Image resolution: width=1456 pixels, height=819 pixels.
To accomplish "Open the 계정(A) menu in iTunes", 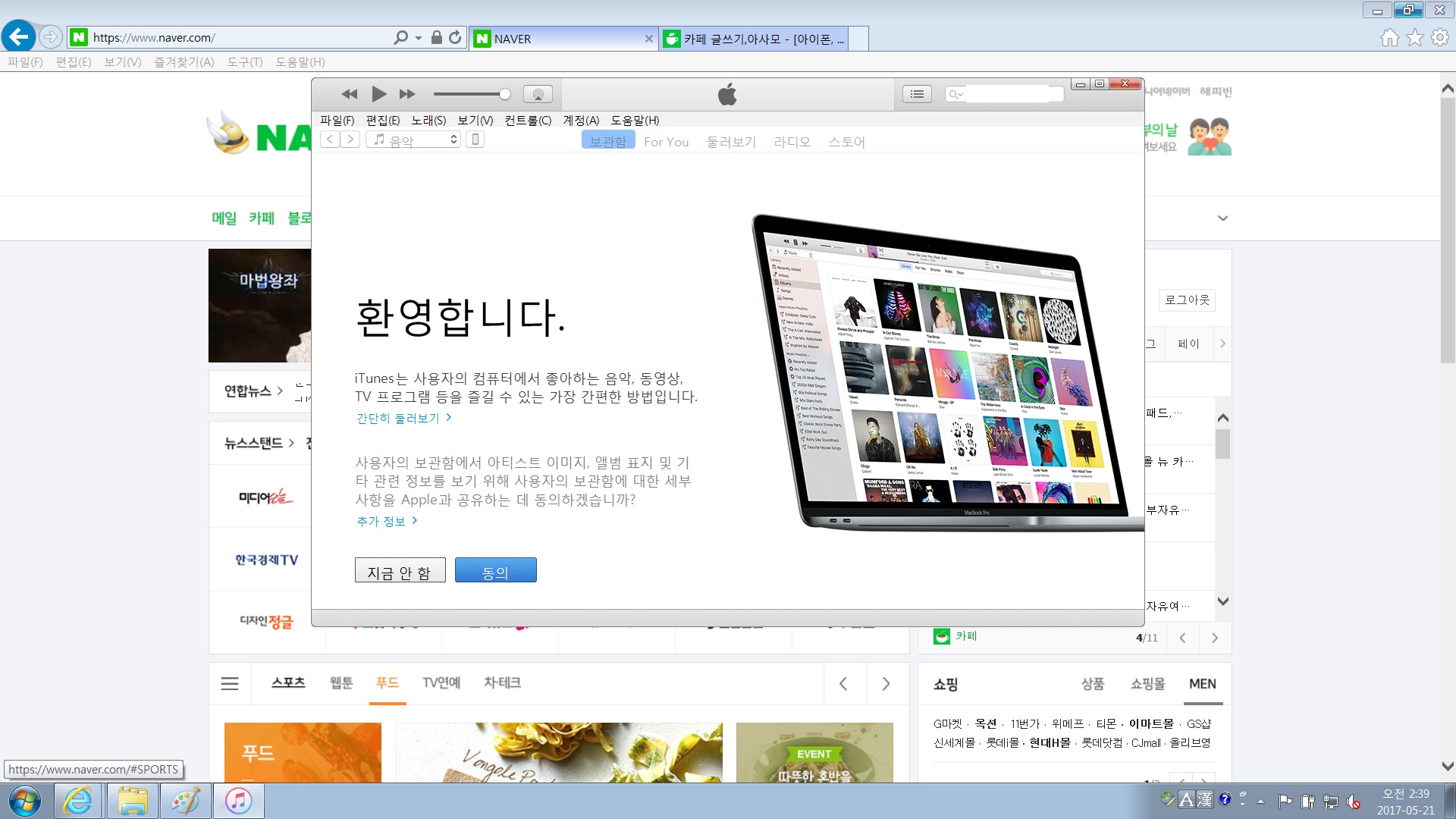I will [x=580, y=120].
